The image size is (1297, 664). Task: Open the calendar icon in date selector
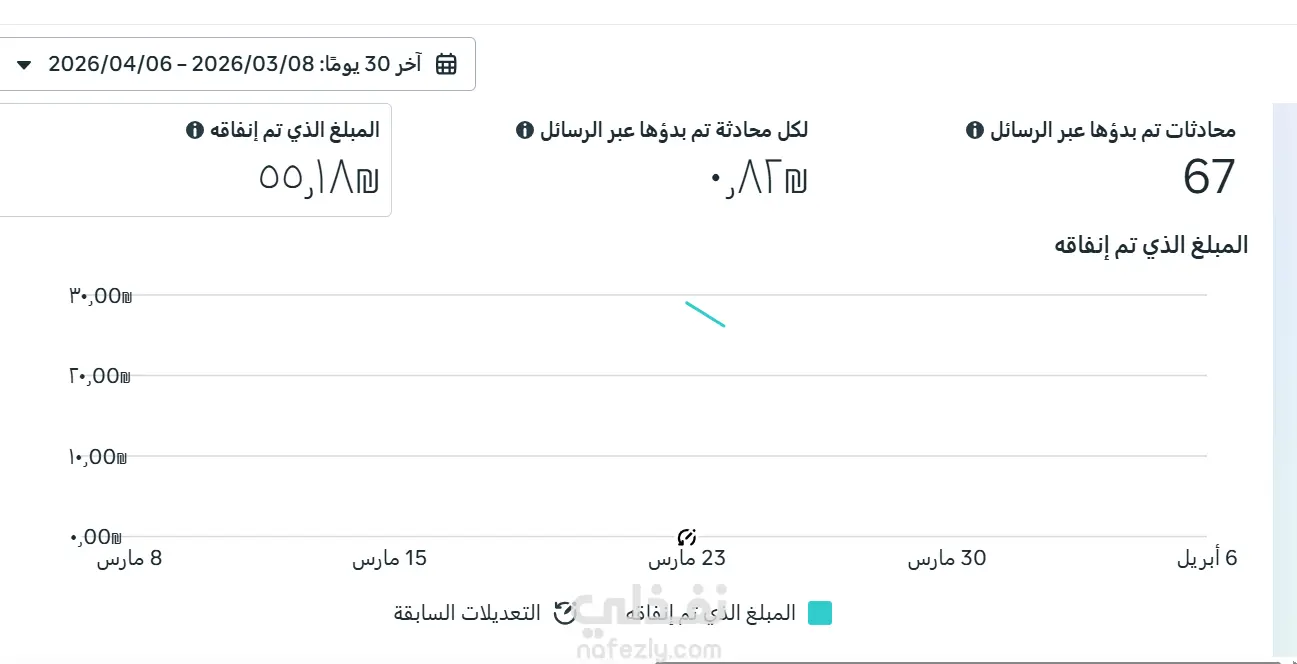point(446,64)
